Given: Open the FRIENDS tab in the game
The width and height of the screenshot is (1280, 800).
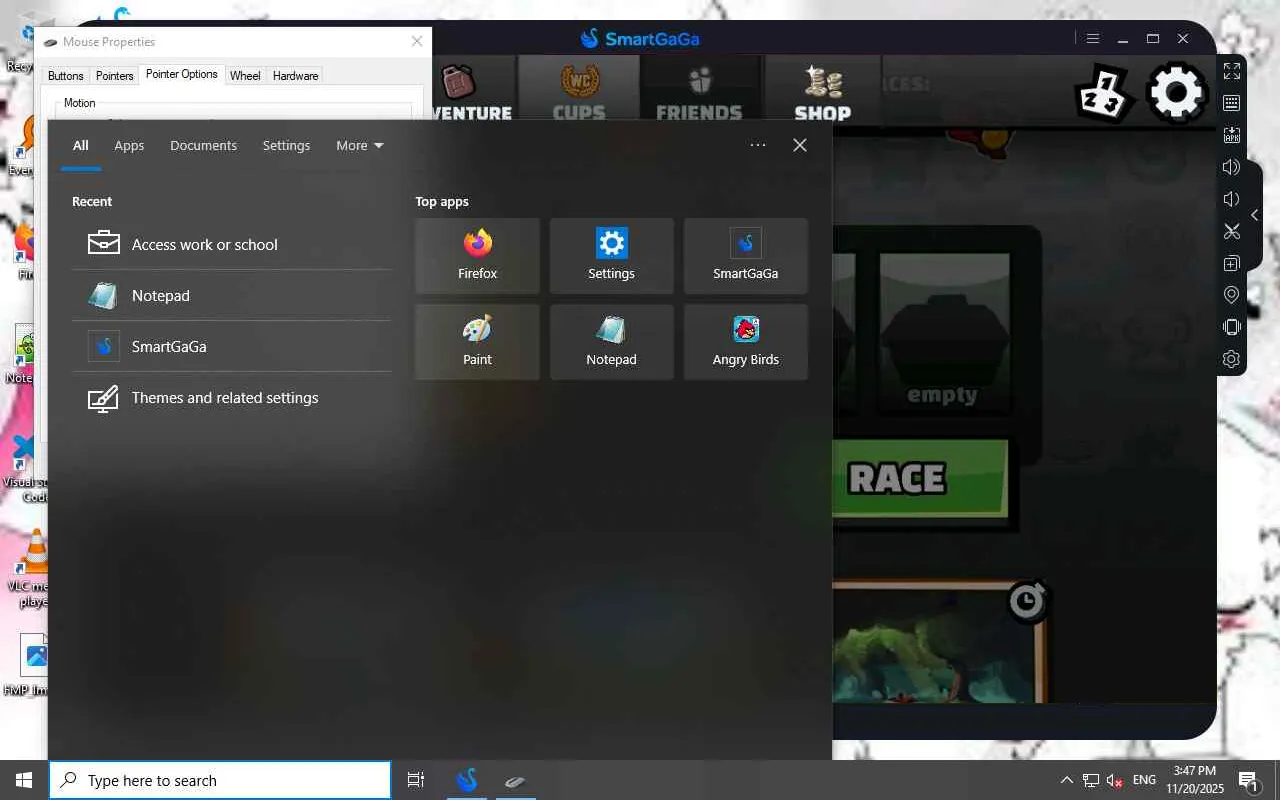Looking at the screenshot, I should pyautogui.click(x=699, y=92).
